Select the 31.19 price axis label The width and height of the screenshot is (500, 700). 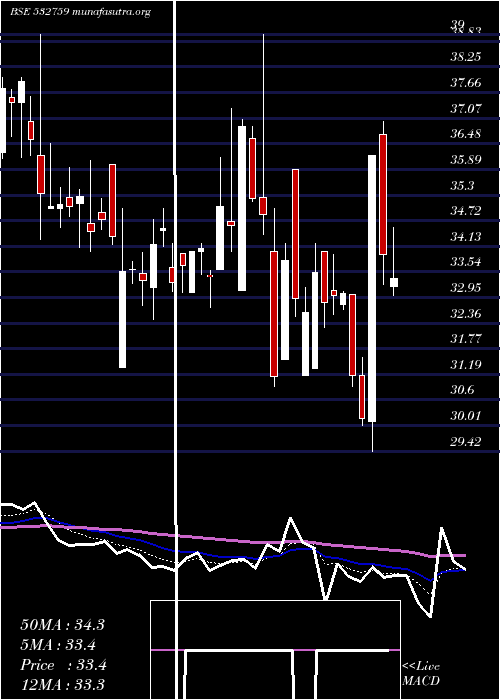point(466,365)
